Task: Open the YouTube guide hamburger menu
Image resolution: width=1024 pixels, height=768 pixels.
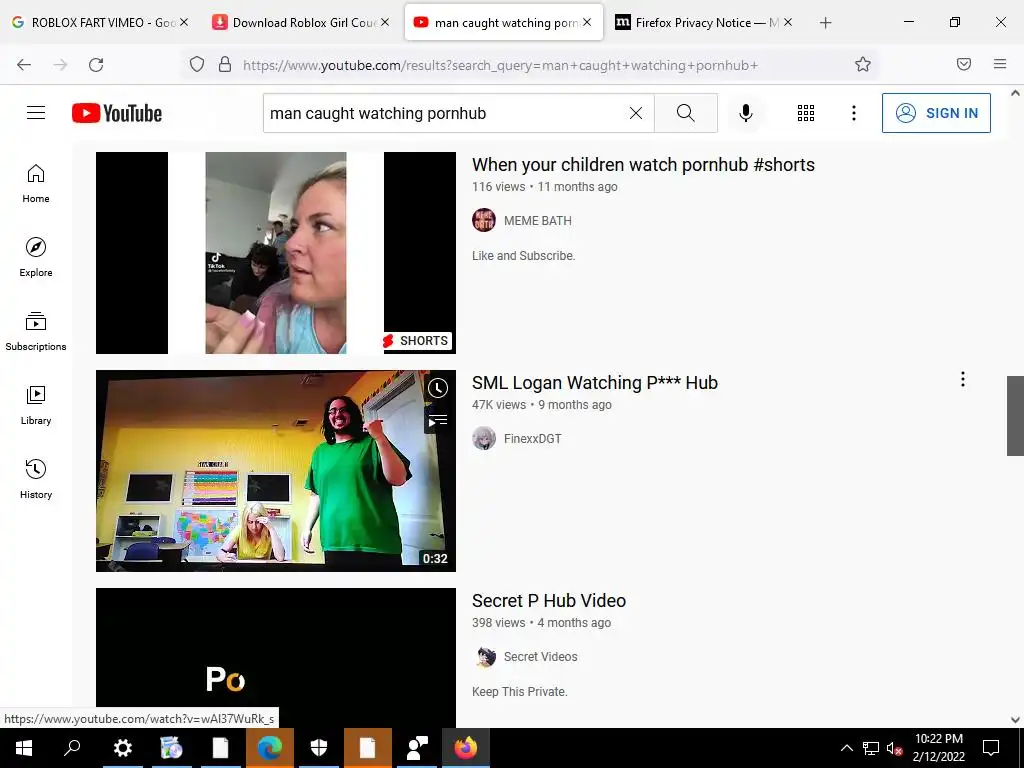Action: (36, 113)
